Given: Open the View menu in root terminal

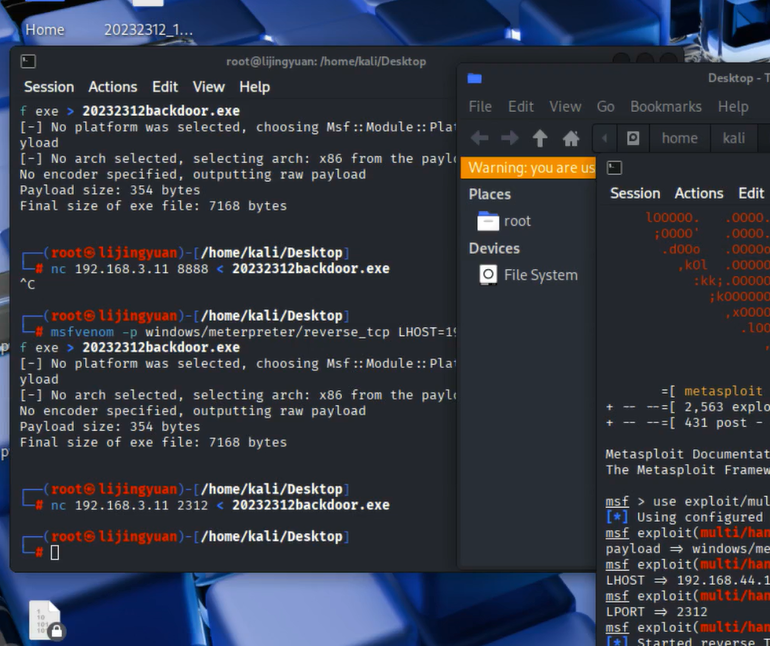Looking at the screenshot, I should pyautogui.click(x=209, y=87).
